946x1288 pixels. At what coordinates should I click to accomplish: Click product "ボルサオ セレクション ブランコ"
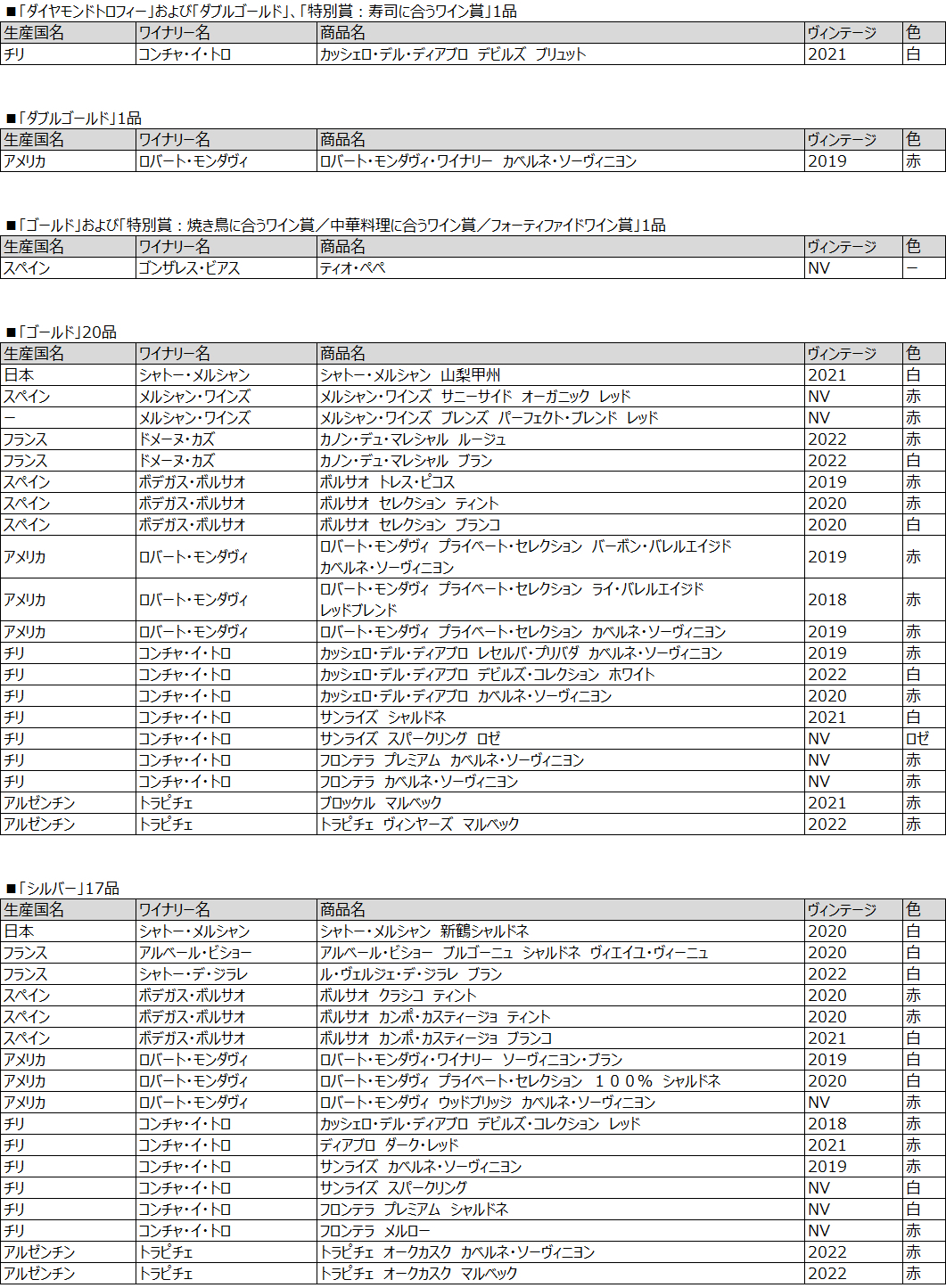[410, 525]
